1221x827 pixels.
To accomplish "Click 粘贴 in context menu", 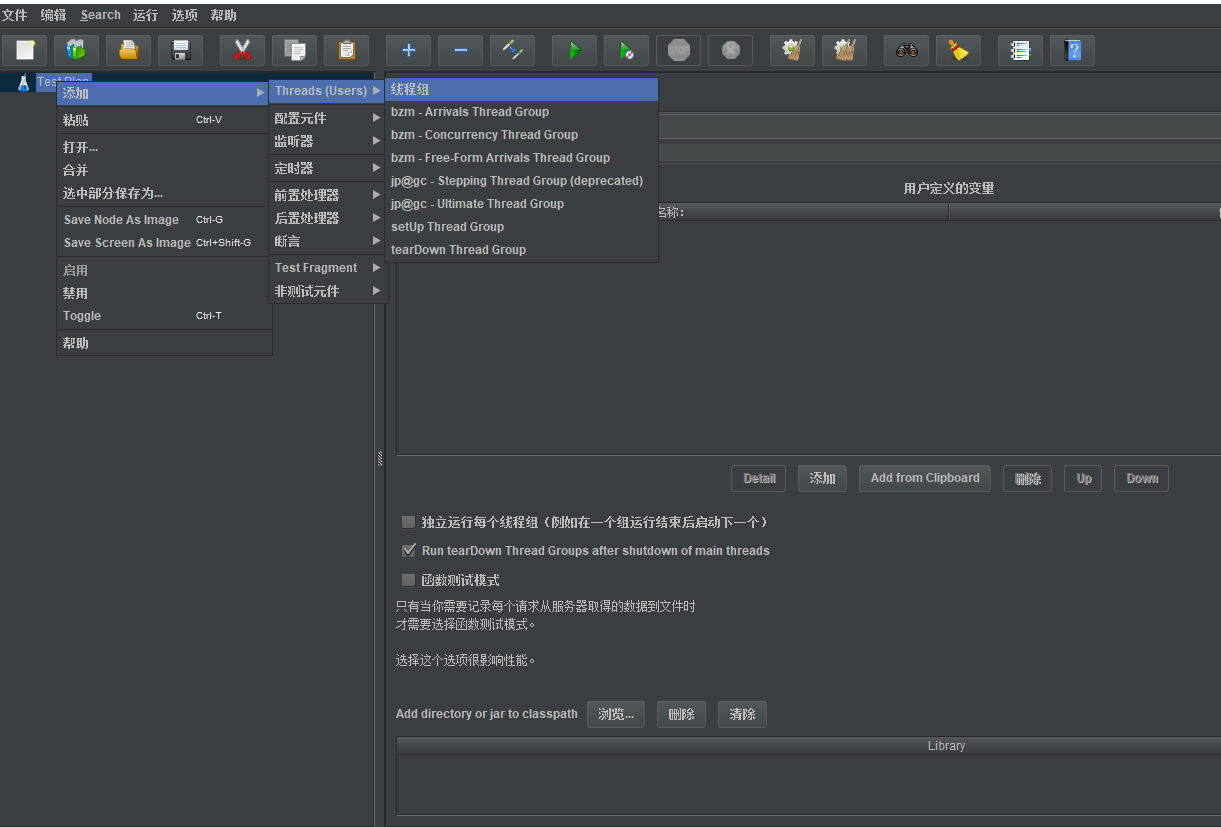I will coord(164,120).
